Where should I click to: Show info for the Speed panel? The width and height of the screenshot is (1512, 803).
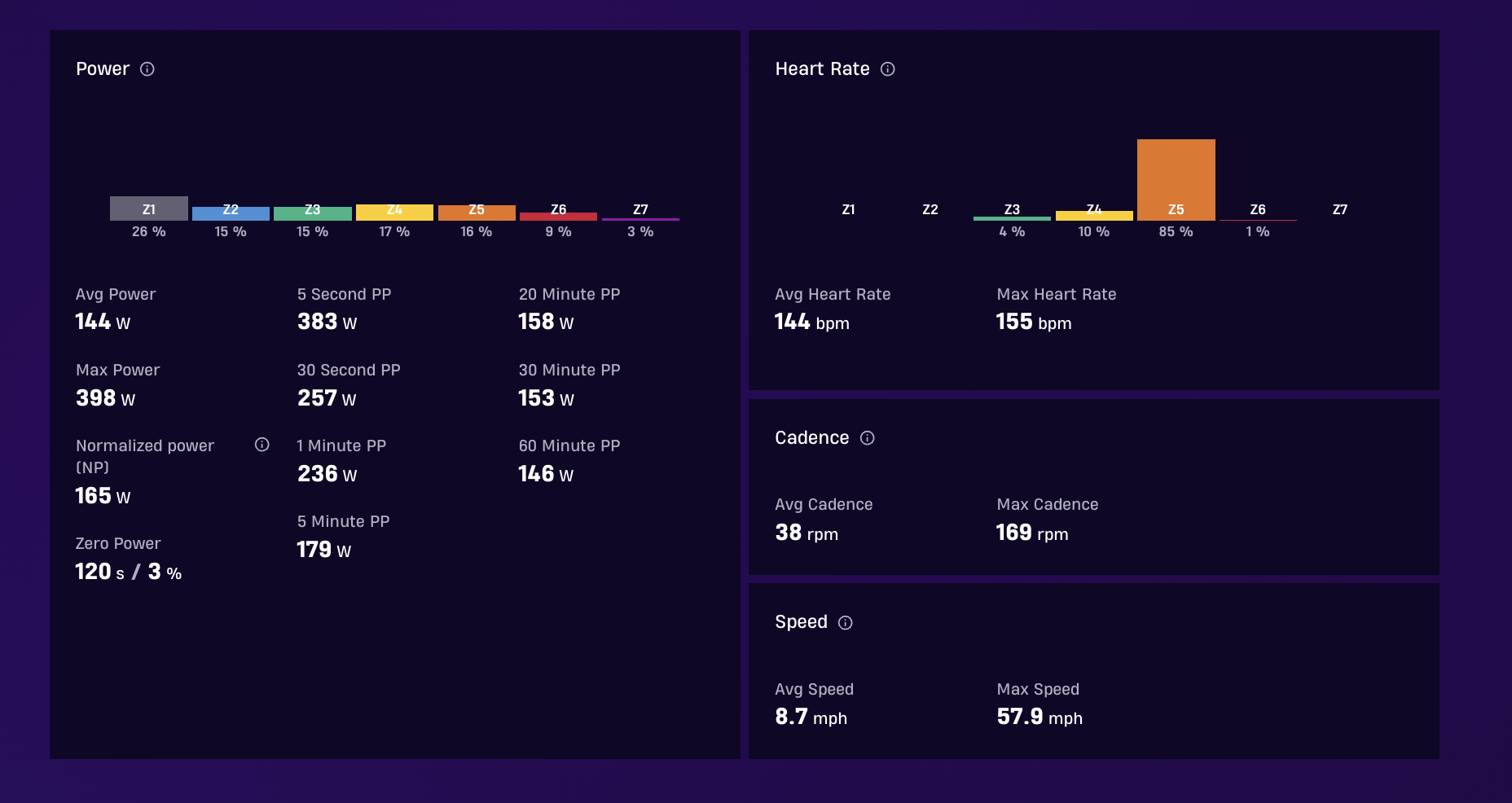[846, 623]
